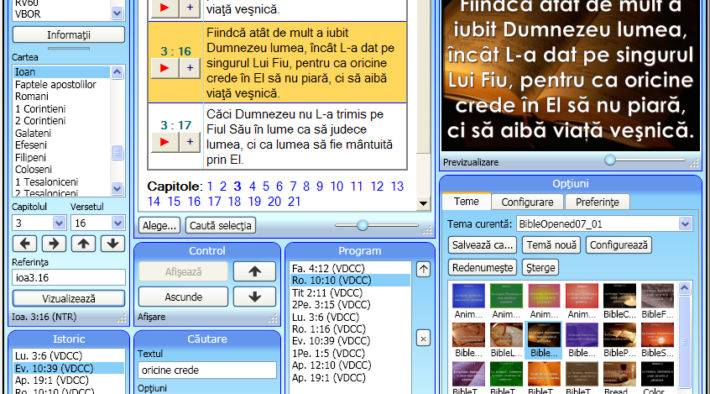Switch to the Configurare tab
The width and height of the screenshot is (710, 394).
click(527, 202)
